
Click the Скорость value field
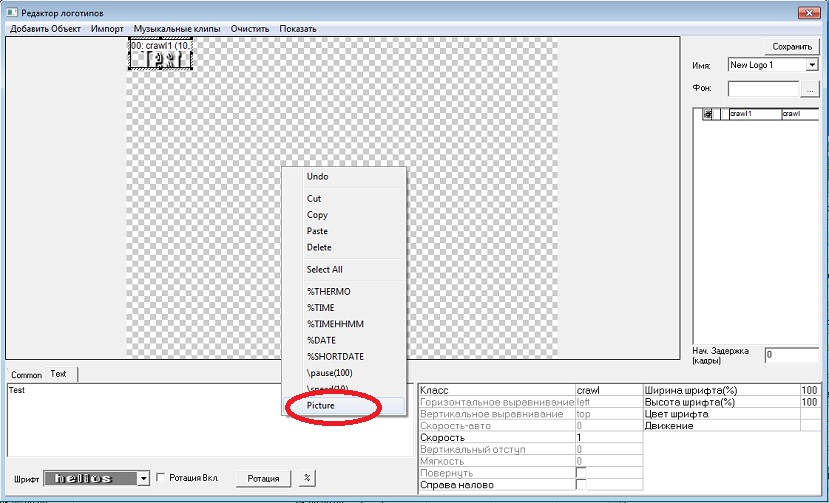pos(607,438)
